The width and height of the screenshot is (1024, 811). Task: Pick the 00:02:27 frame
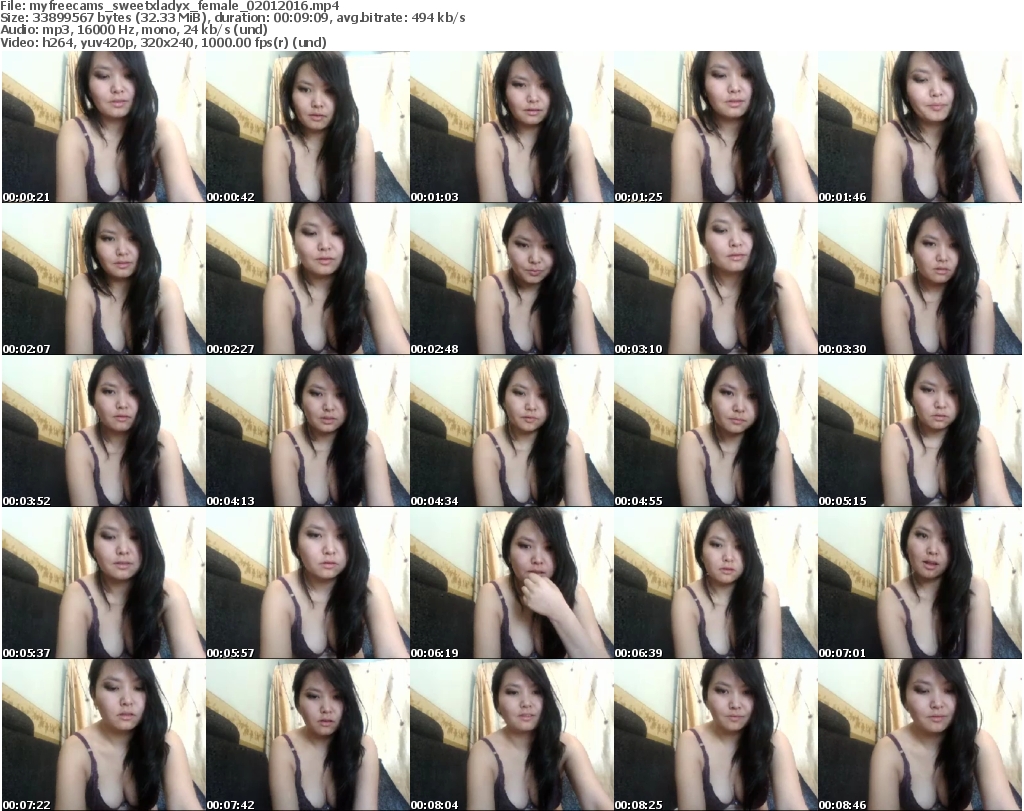308,279
